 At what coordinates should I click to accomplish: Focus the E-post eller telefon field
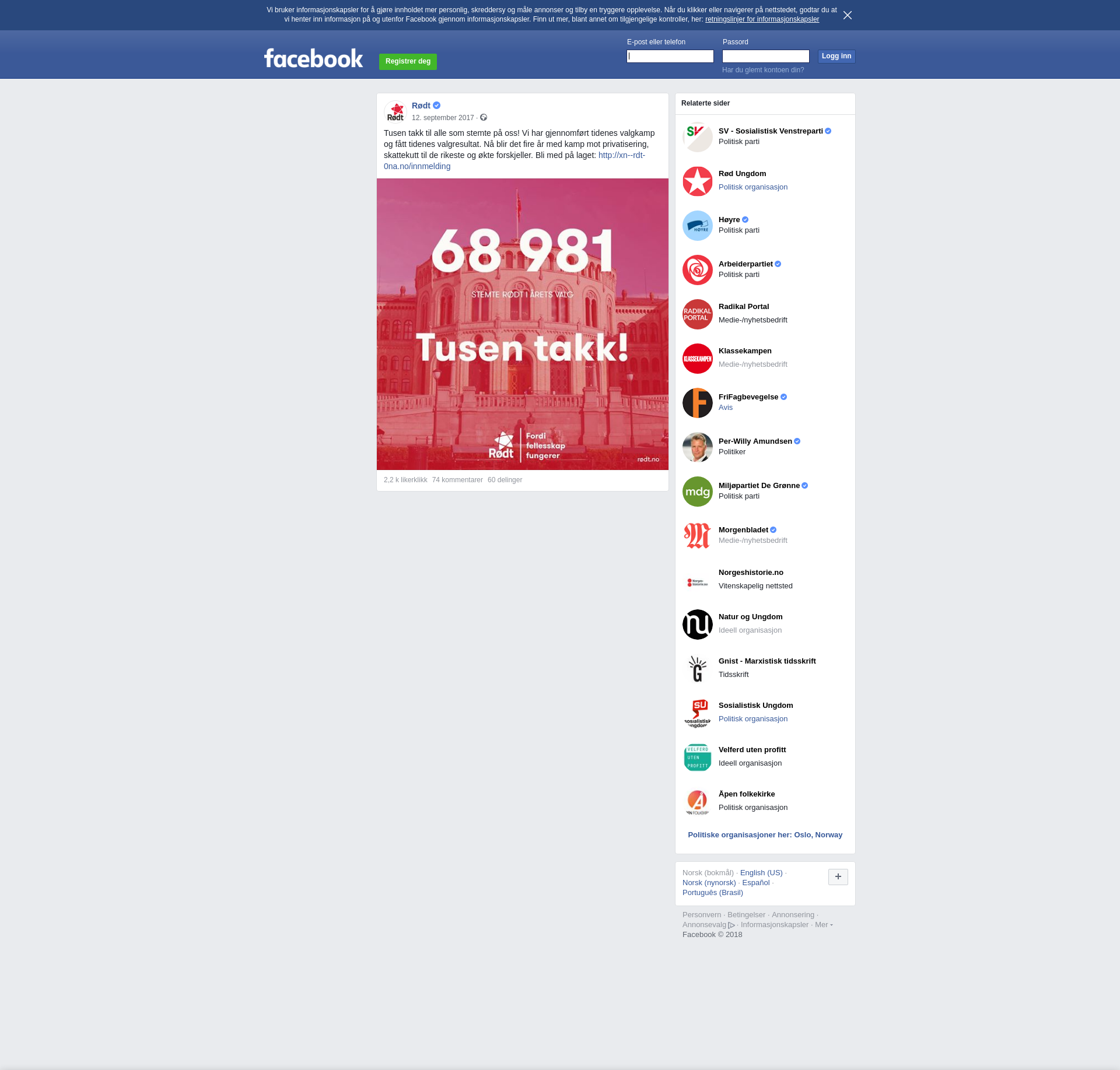tap(670, 56)
